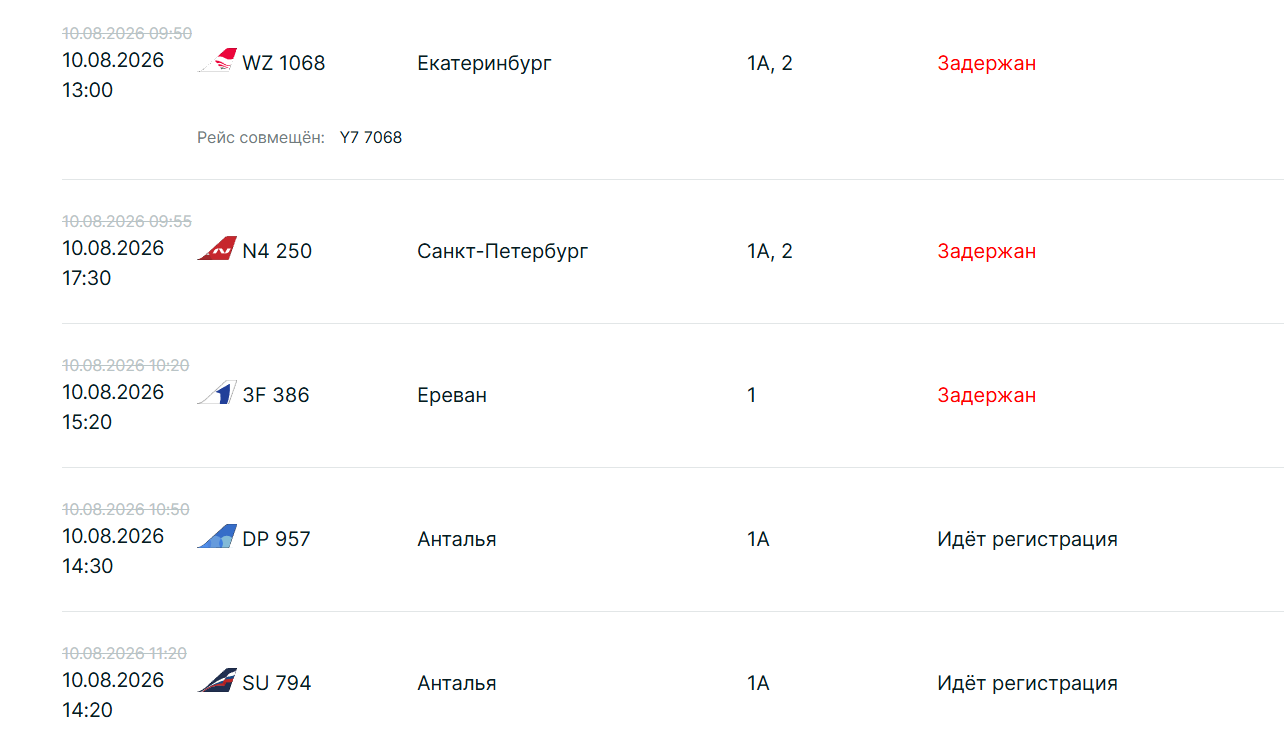Open flight SU 794 details
The height and width of the screenshot is (748, 1284).
277,683
